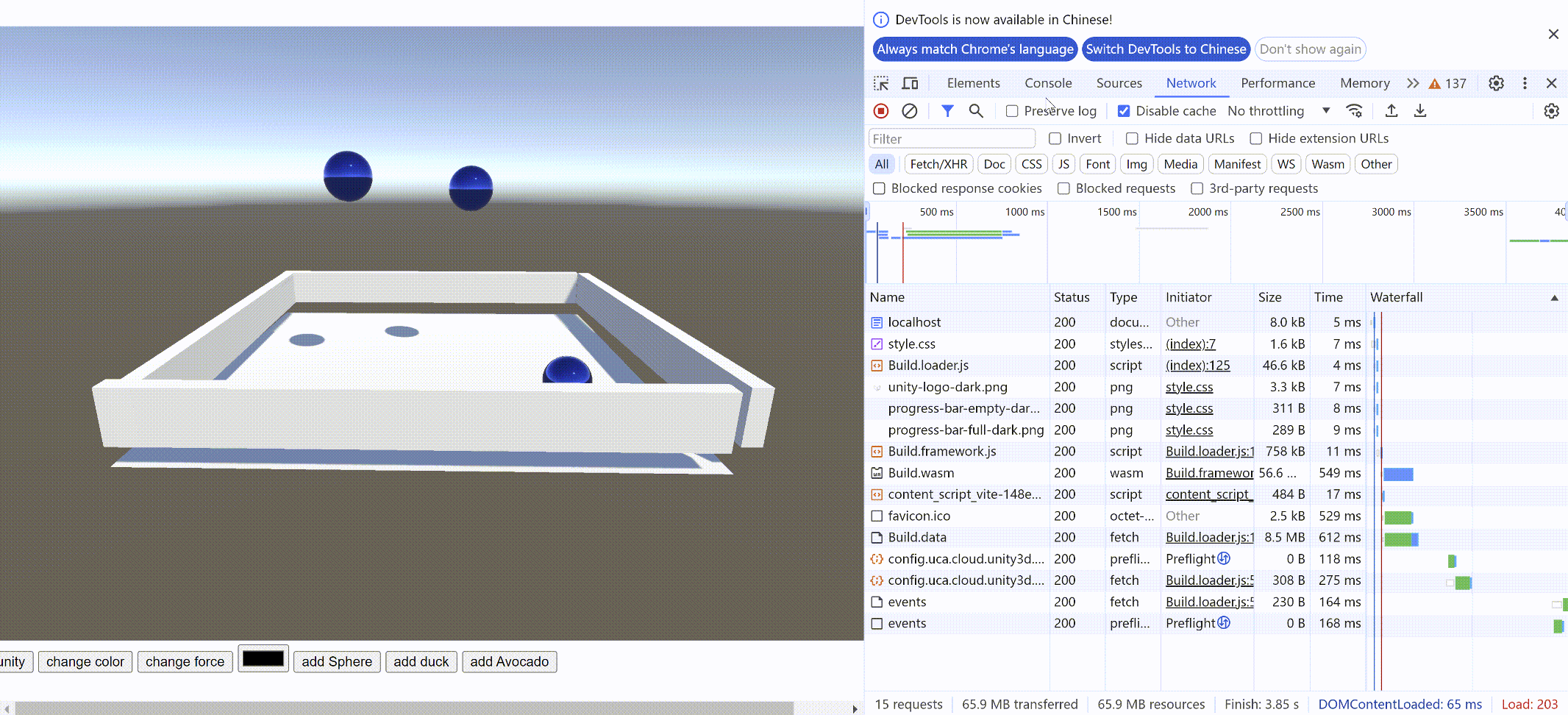1568x715 pixels.
Task: Open DevTools three-dot customize menu
Action: click(x=1525, y=83)
